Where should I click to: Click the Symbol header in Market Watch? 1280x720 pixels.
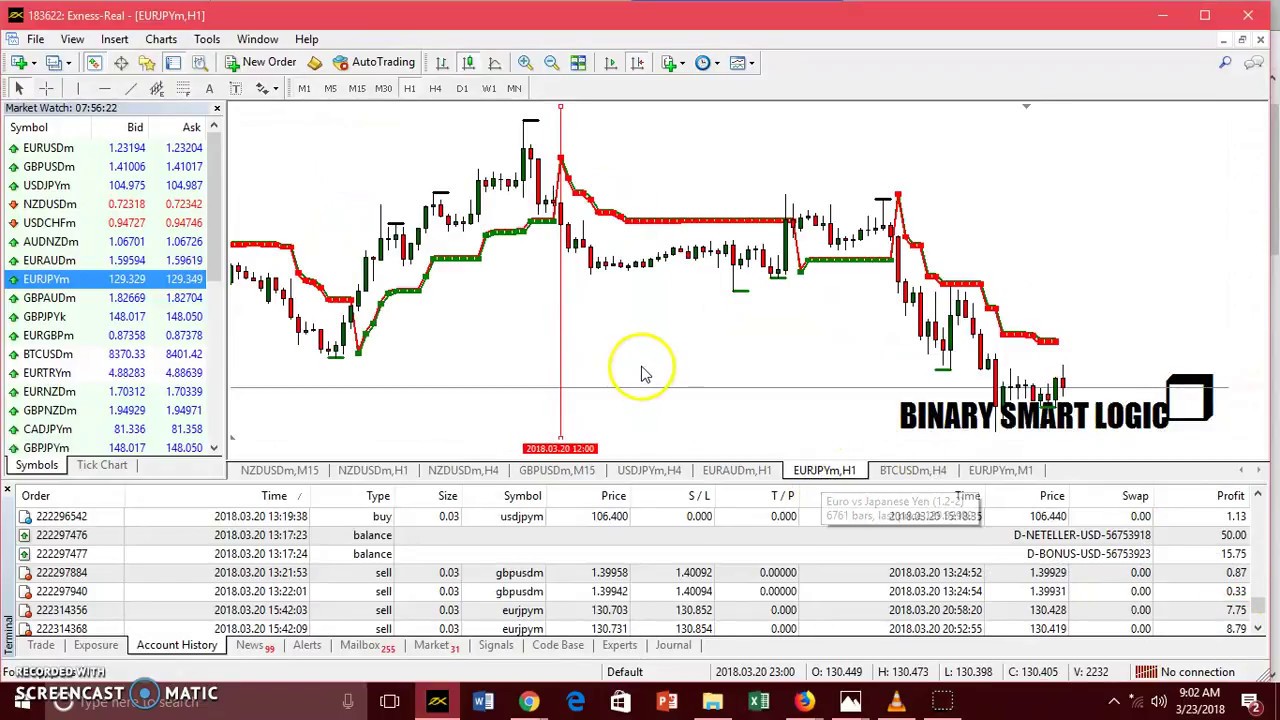click(28, 127)
